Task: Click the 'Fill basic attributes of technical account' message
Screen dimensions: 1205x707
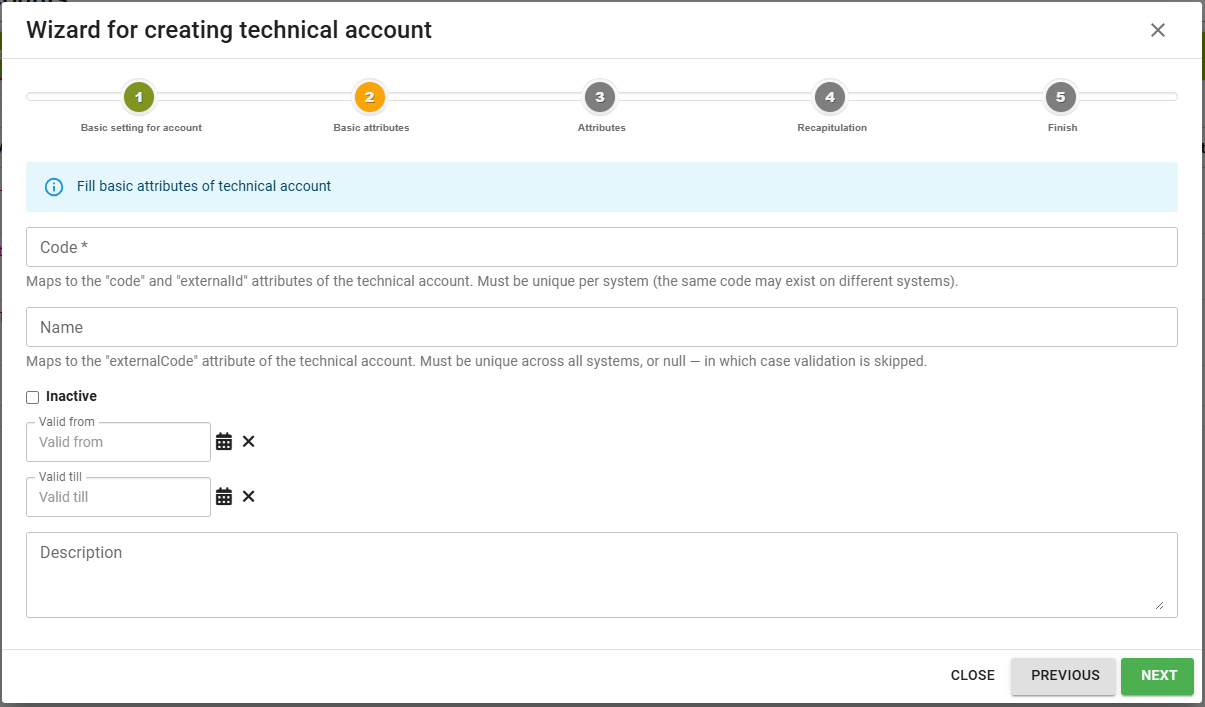Action: coord(204,186)
